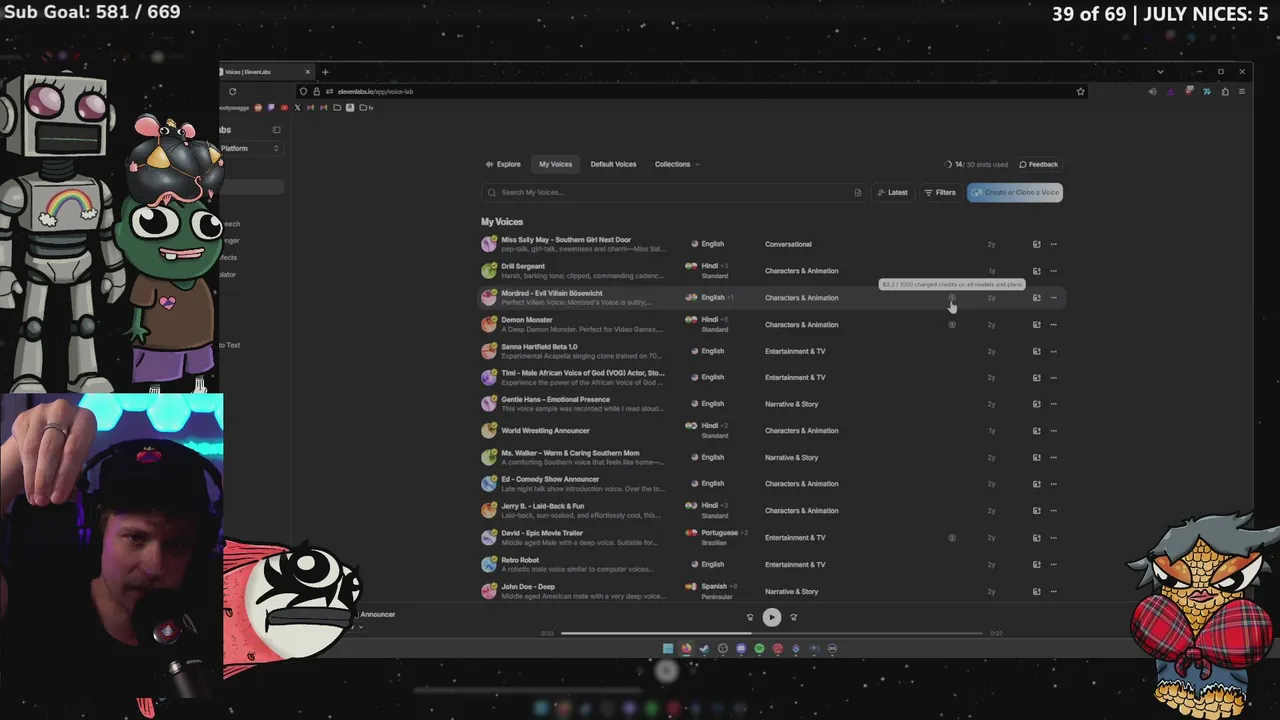Open more options for Ed Comedy Show Announcer
The image size is (1280, 720).
1053,484
